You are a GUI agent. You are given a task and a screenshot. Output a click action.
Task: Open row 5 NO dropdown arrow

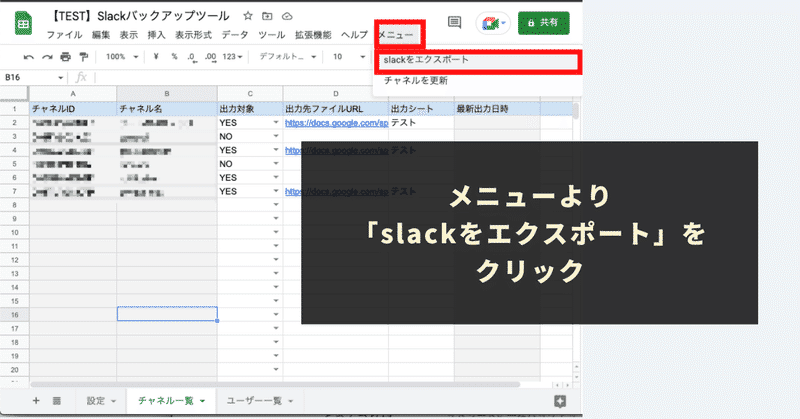pyautogui.click(x=276, y=164)
